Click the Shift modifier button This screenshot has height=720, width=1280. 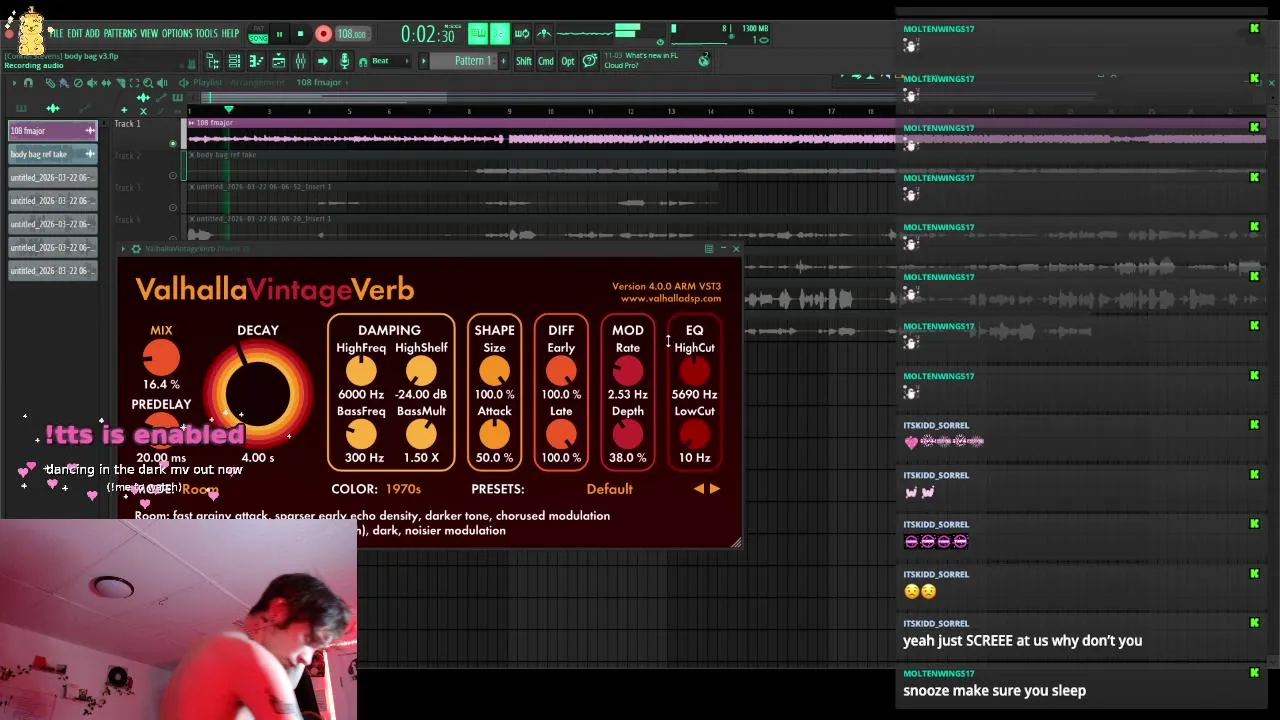pyautogui.click(x=524, y=61)
